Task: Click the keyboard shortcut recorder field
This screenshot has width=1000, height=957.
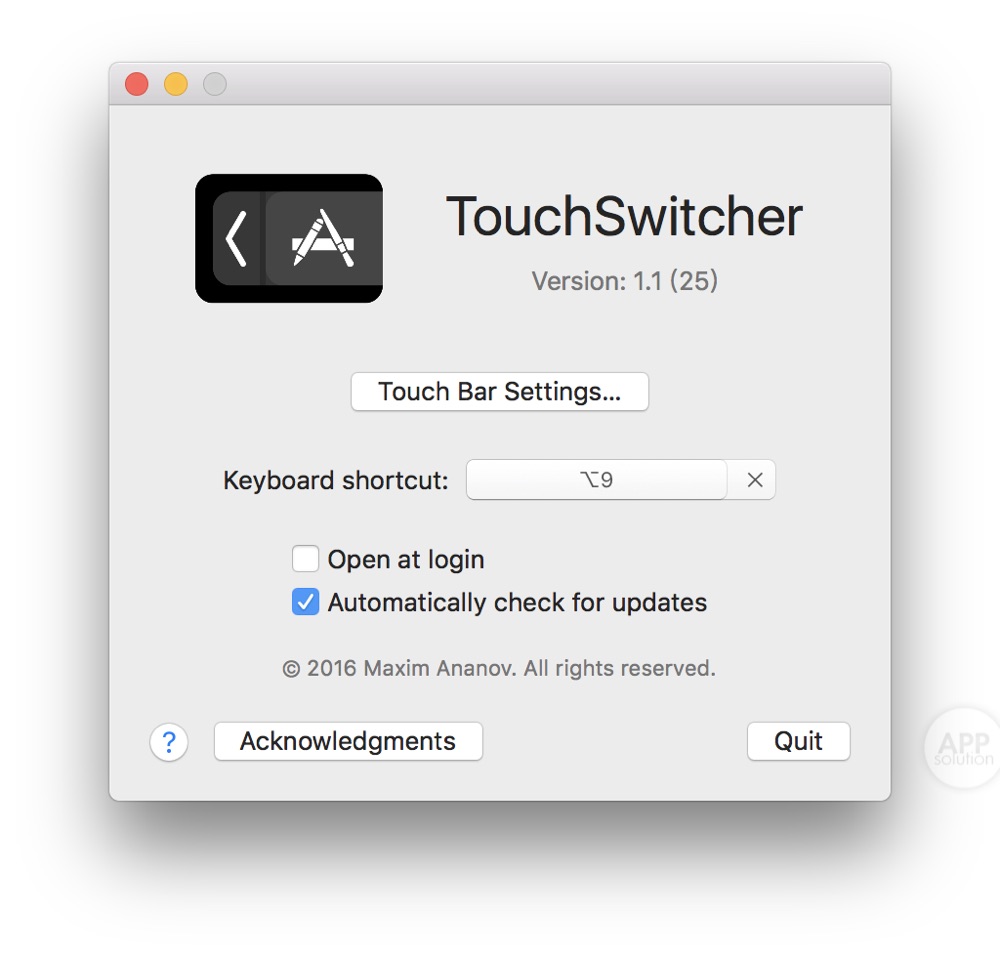Action: pyautogui.click(x=596, y=479)
